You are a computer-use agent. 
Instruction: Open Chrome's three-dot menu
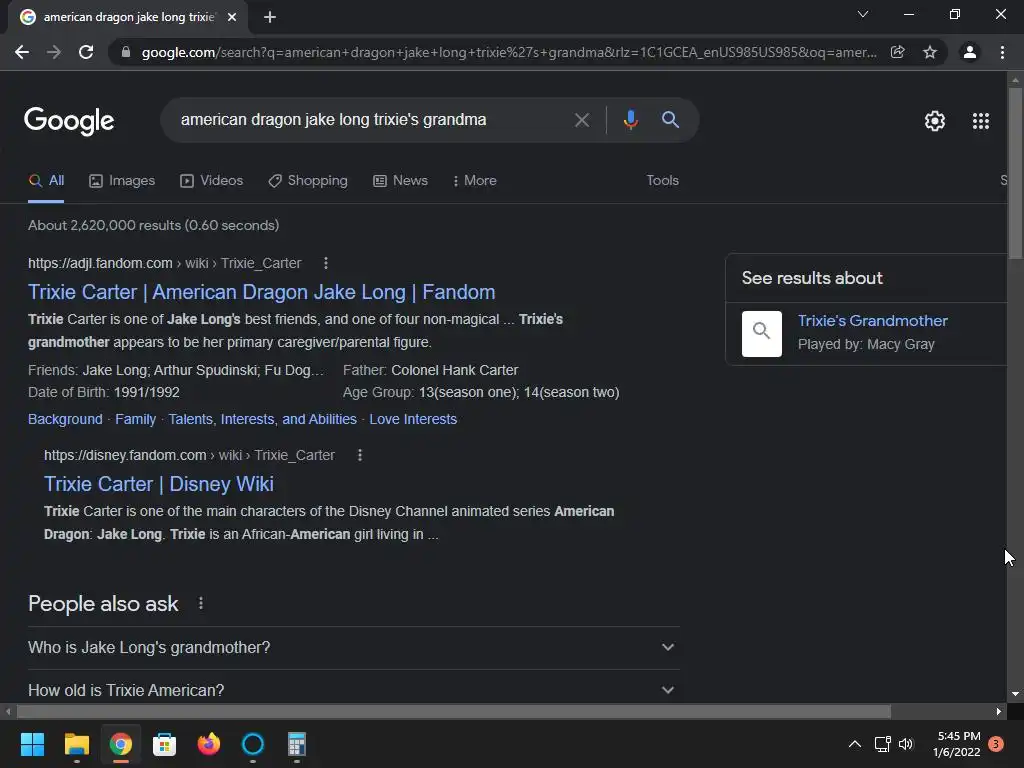[1002, 52]
